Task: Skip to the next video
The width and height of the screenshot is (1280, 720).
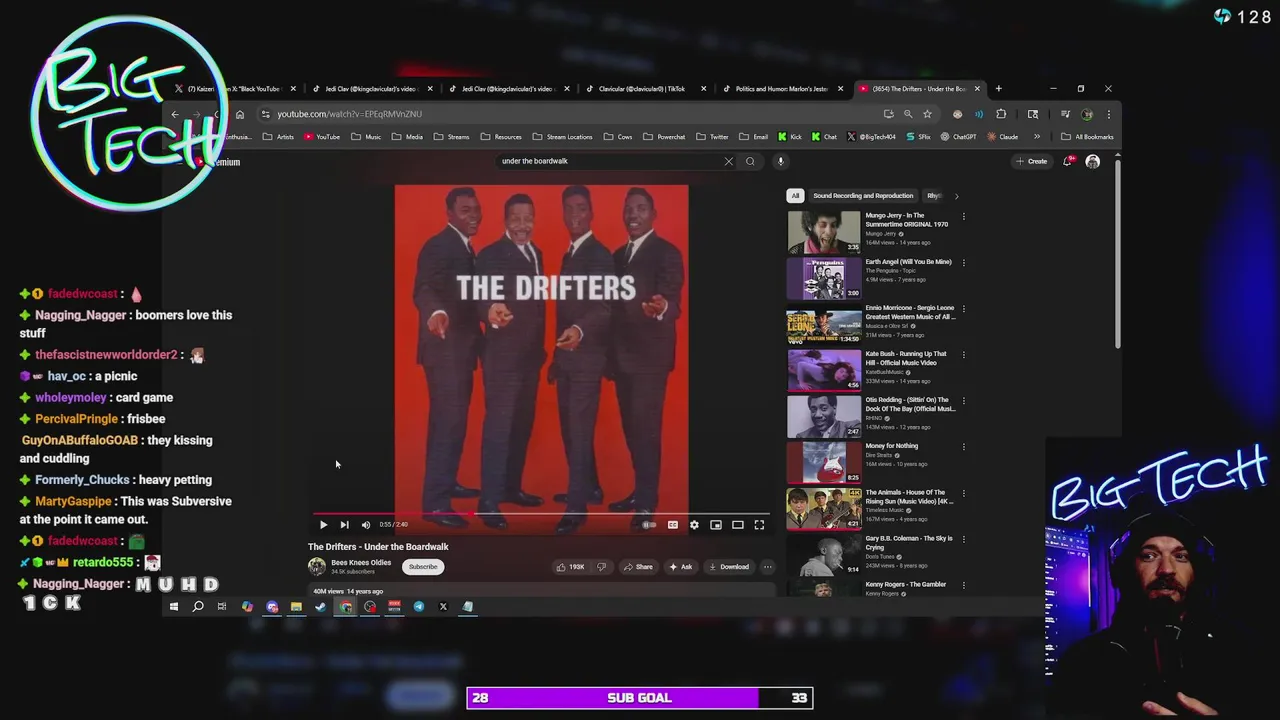Action: click(x=344, y=525)
